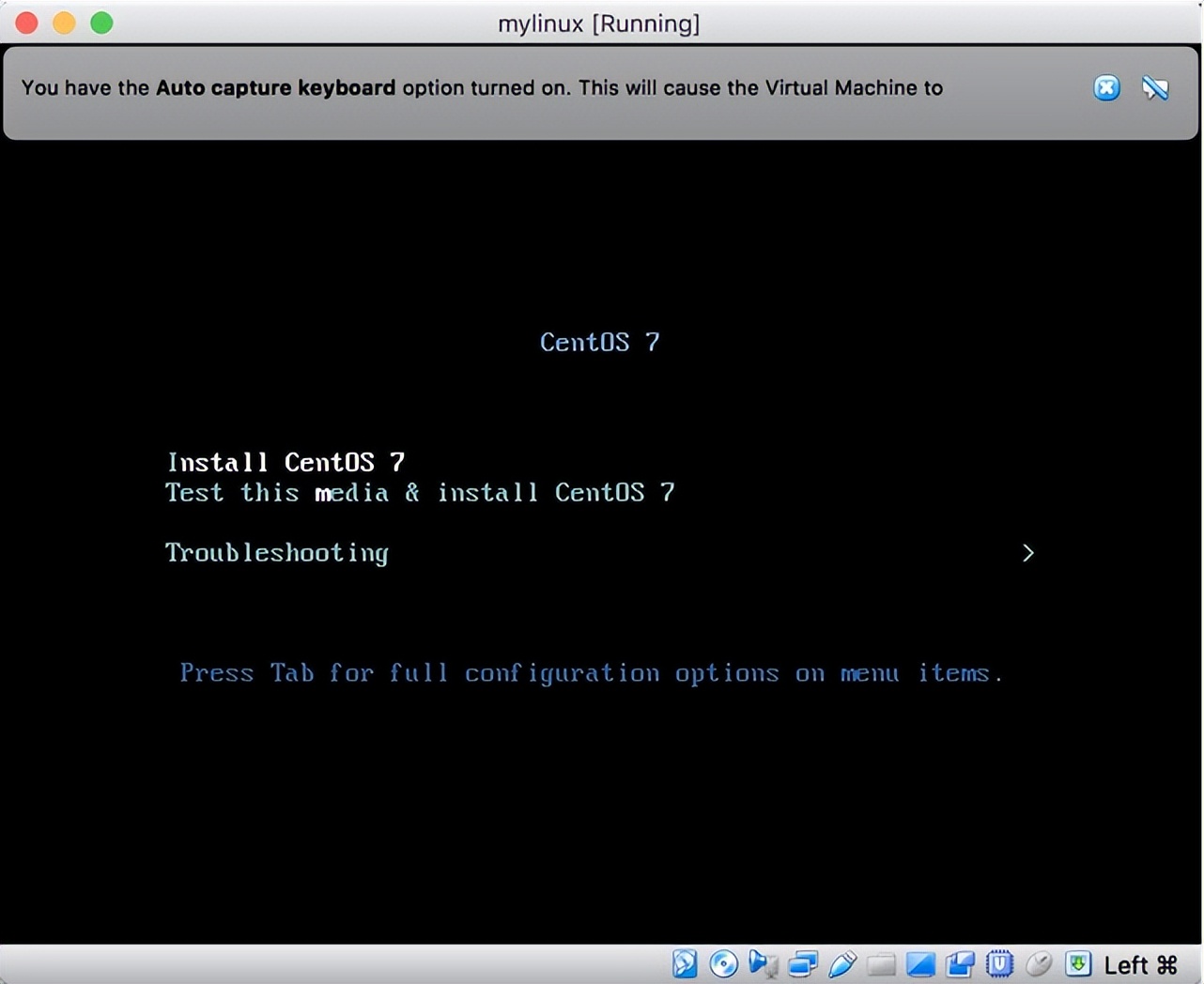1204x984 pixels.
Task: Maximize the mylinux VM window
Action: tap(101, 23)
